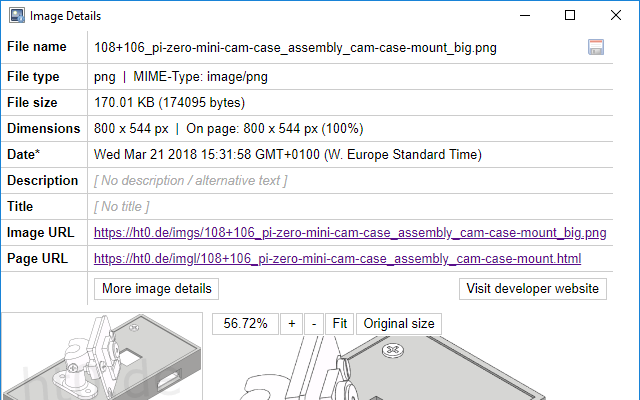Open the Image URL link
This screenshot has width=640, height=400.
[x=349, y=233]
